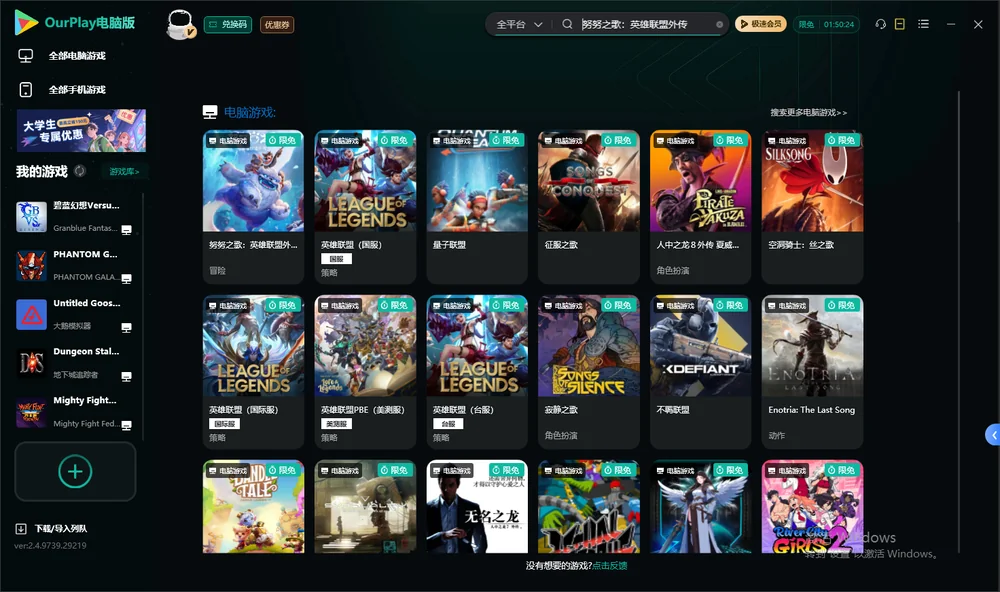1000x592 pixels.
Task: Open the 英雄联盟PBE (美测服) card
Action: point(365,372)
